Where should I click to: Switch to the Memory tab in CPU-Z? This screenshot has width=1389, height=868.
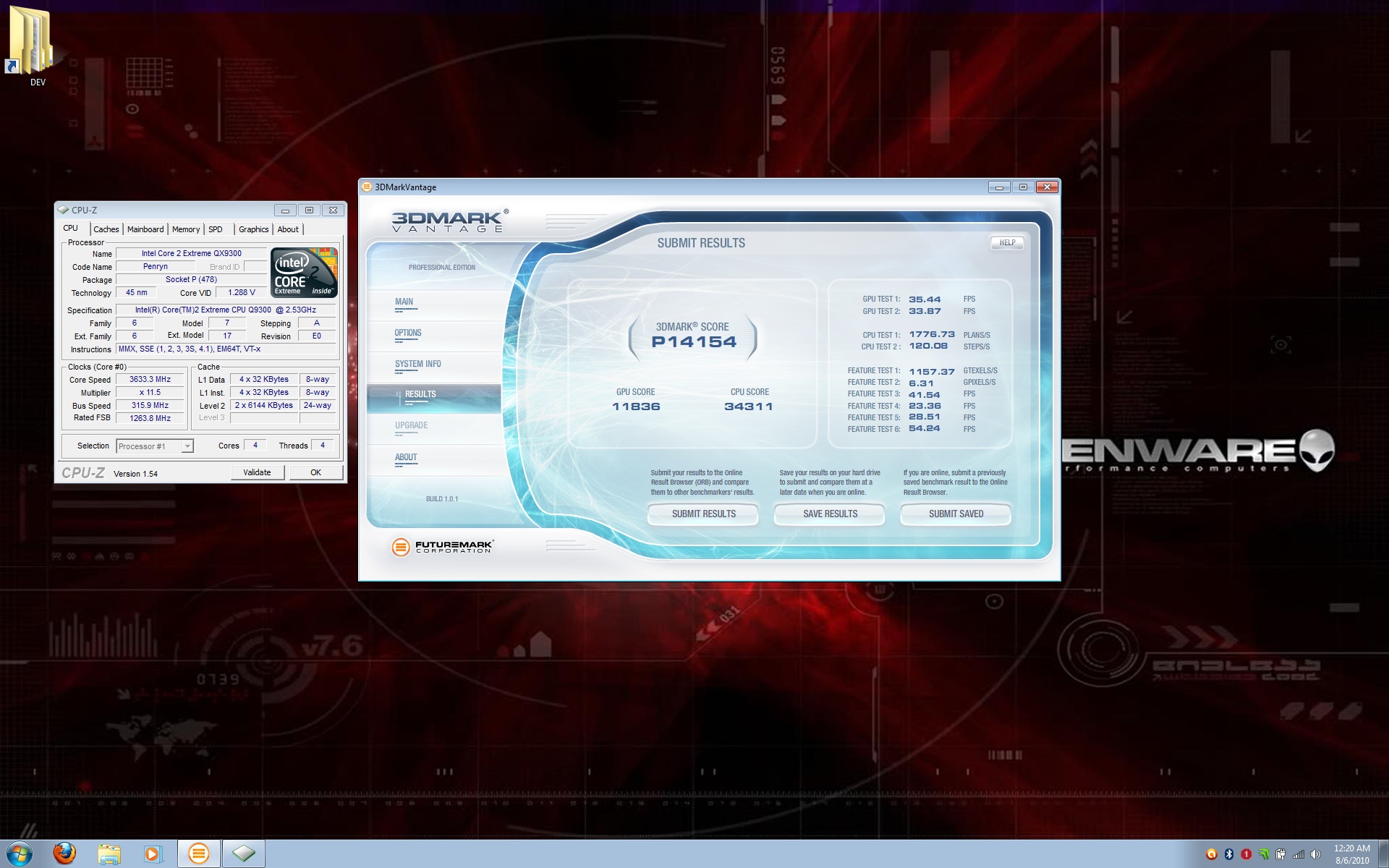point(186,229)
